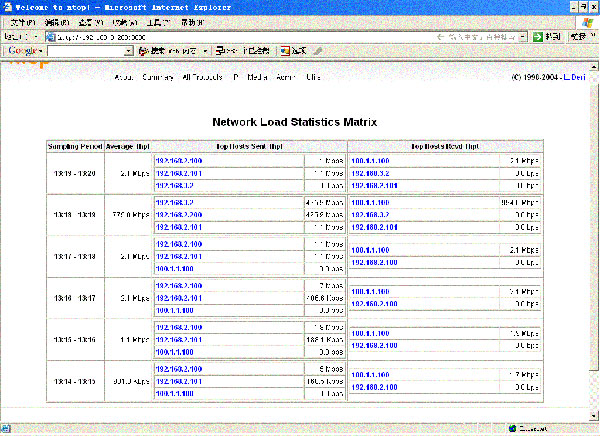Click the Sampling Period column header

[75, 147]
